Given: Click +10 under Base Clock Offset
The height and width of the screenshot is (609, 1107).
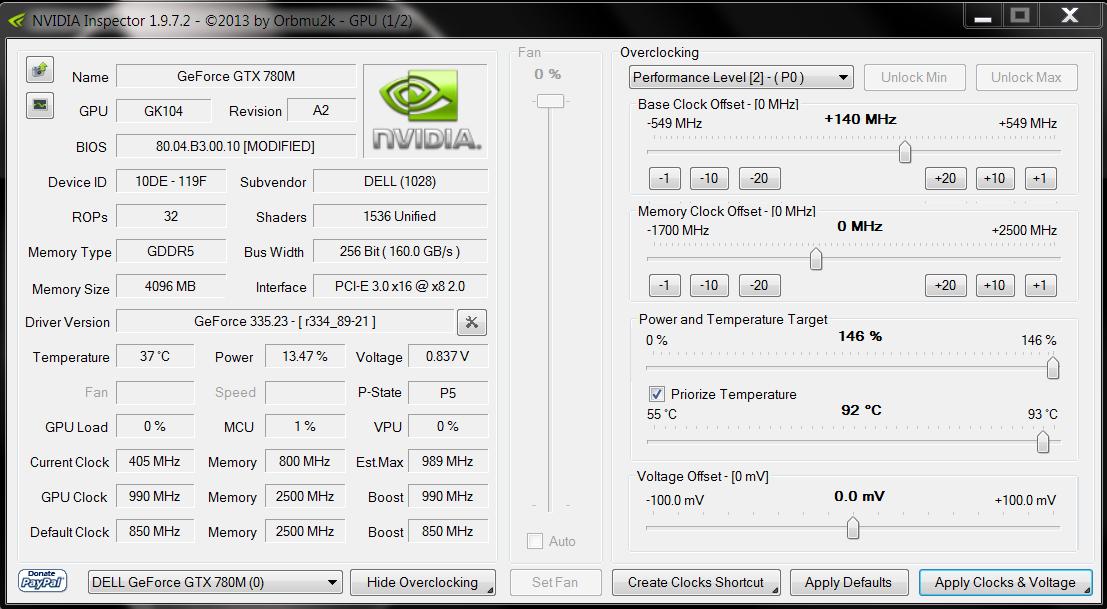Looking at the screenshot, I should point(995,179).
